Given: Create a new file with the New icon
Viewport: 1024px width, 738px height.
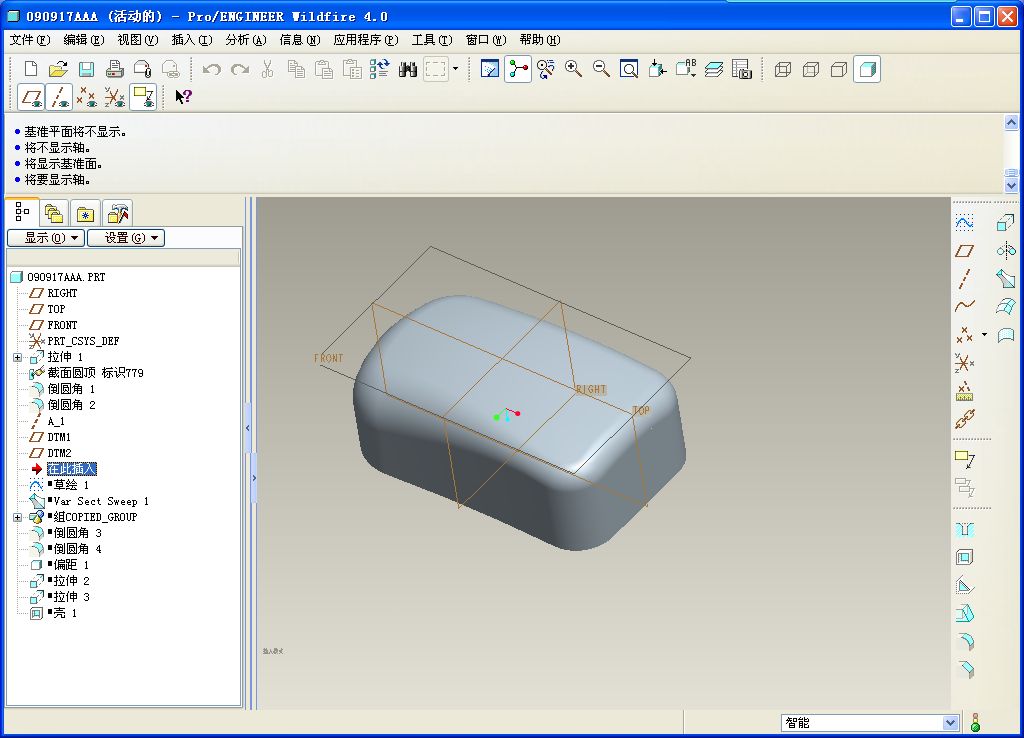Looking at the screenshot, I should coord(31,69).
